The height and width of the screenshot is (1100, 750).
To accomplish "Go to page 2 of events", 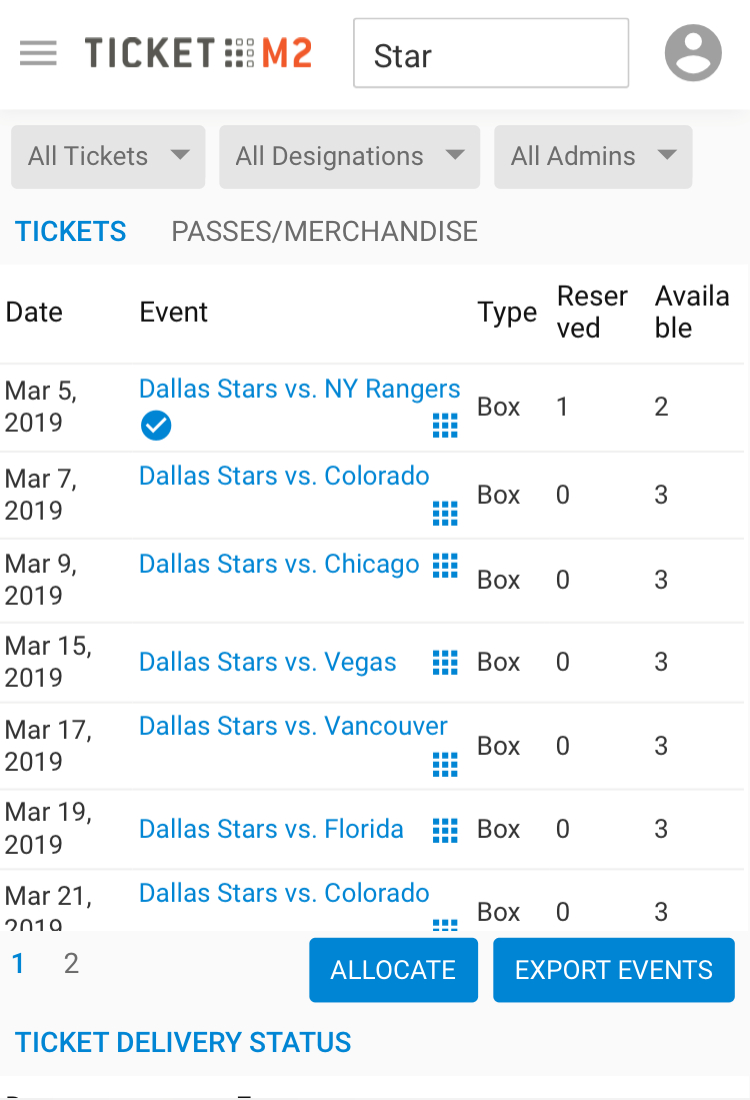I will coord(71,964).
